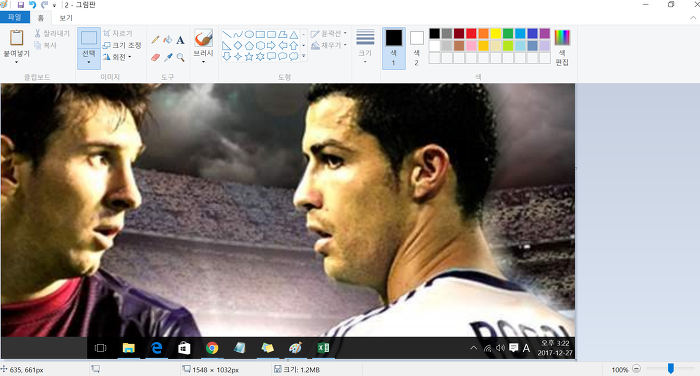Select the Text tool

pyautogui.click(x=180, y=40)
